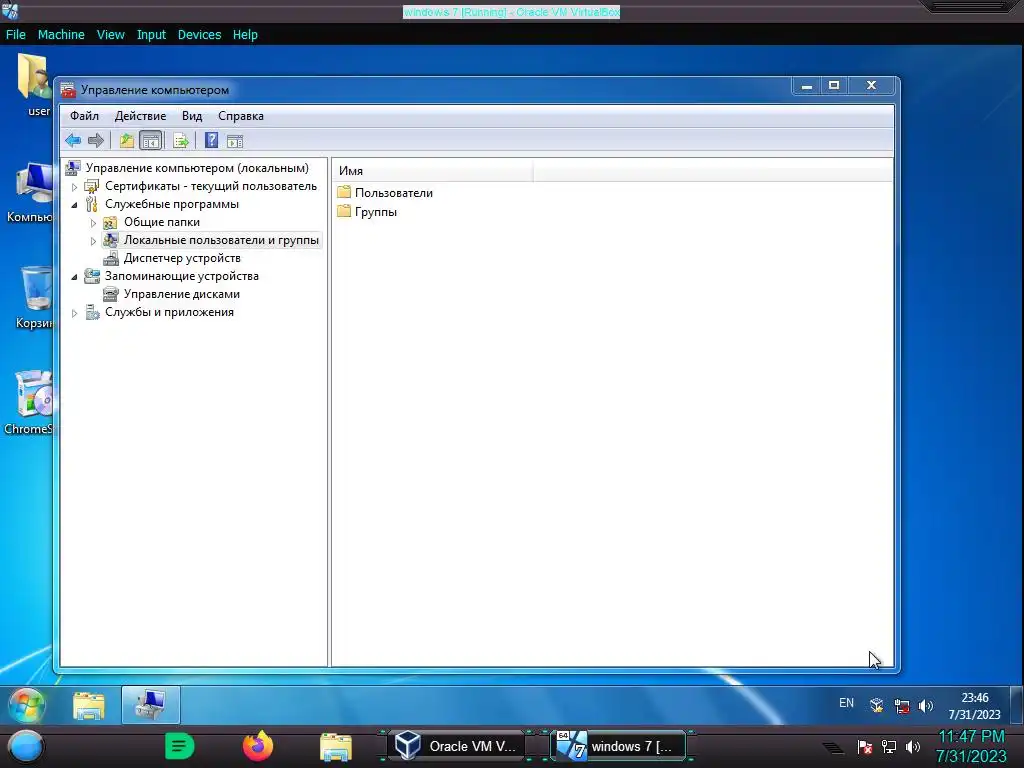The height and width of the screenshot is (768, 1024).
Task: Open VirtualBox Input menu
Action: click(x=151, y=35)
